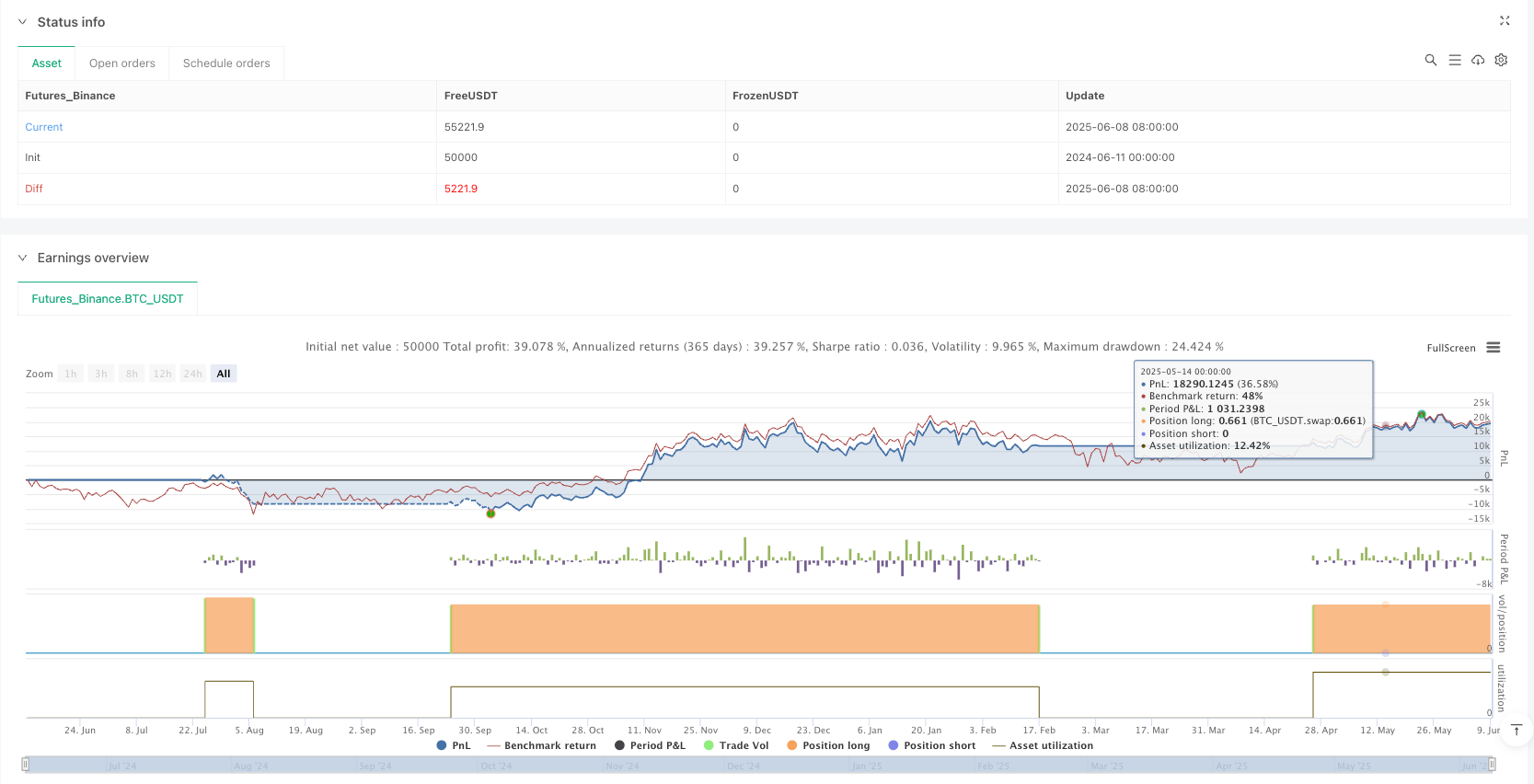Screen dimensions: 1534x784
Task: Toggle the Trade Vol legend item
Action: pos(735,745)
